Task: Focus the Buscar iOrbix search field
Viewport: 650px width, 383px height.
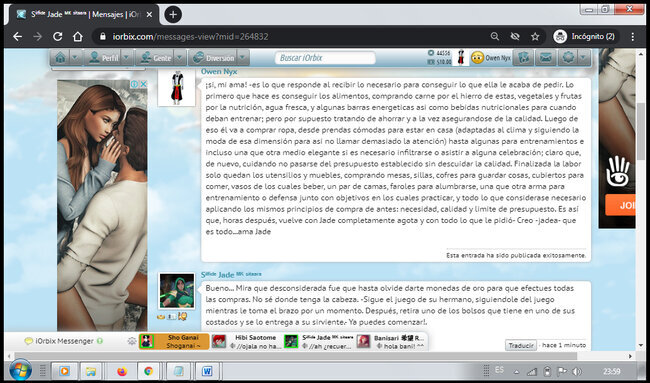Action: coord(325,58)
